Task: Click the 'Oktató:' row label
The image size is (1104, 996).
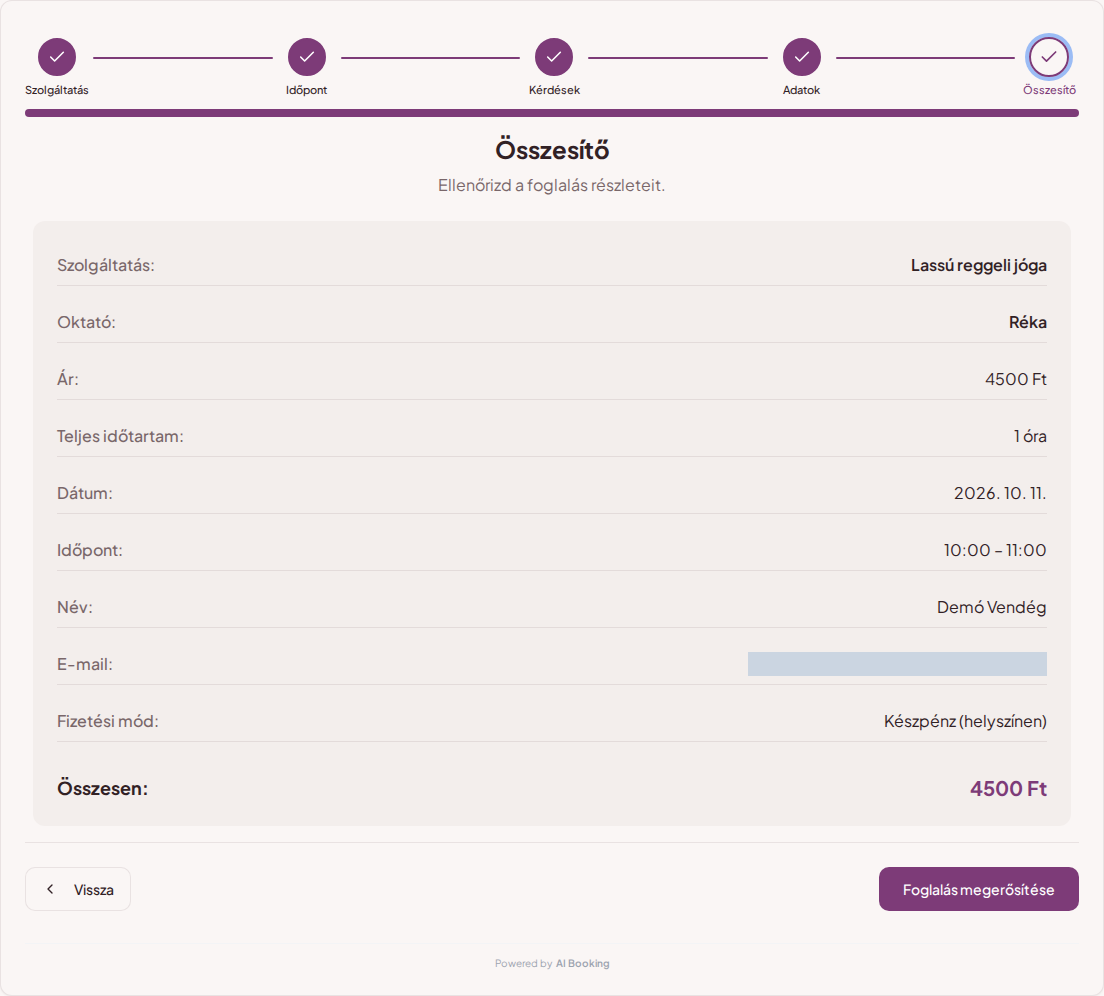Action: (x=86, y=322)
